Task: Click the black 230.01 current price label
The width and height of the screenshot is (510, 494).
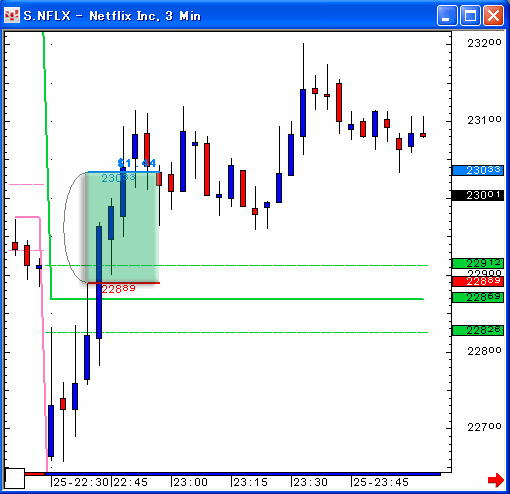Action: 478,195
